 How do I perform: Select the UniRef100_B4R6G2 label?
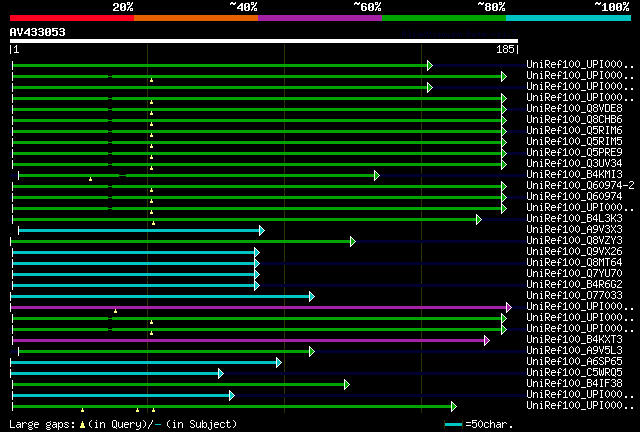(x=574, y=285)
